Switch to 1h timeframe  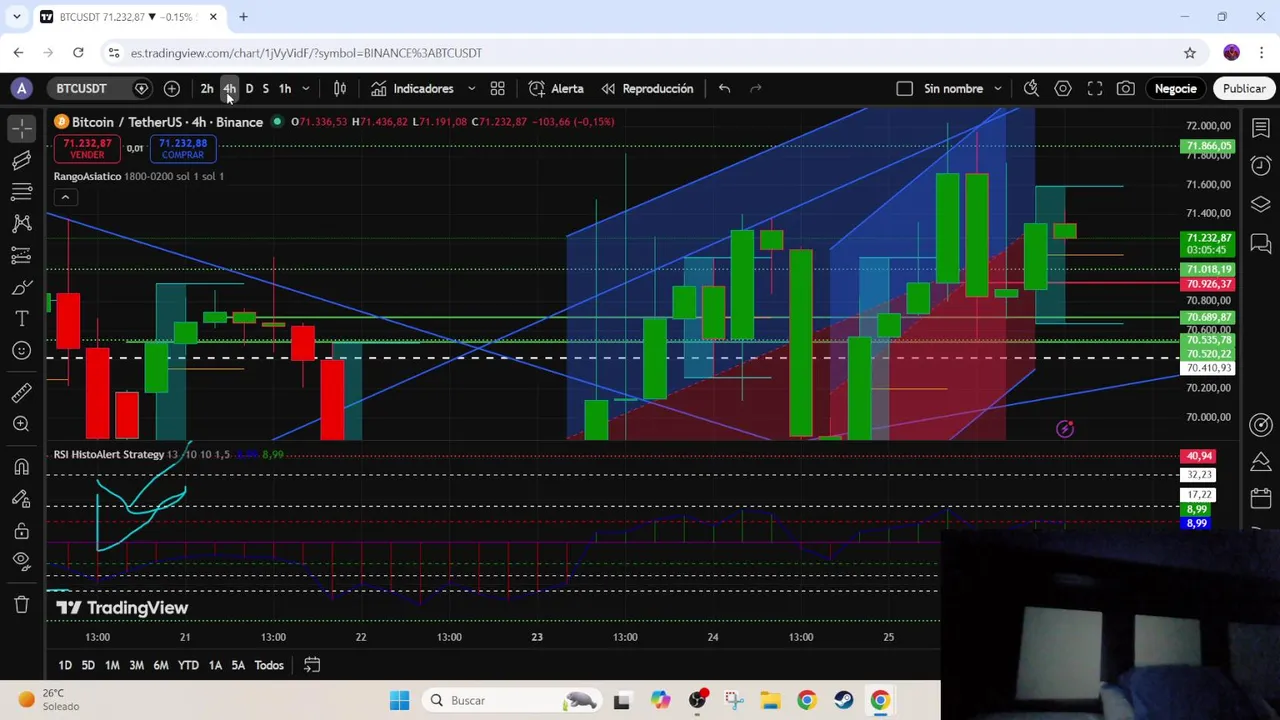(285, 89)
